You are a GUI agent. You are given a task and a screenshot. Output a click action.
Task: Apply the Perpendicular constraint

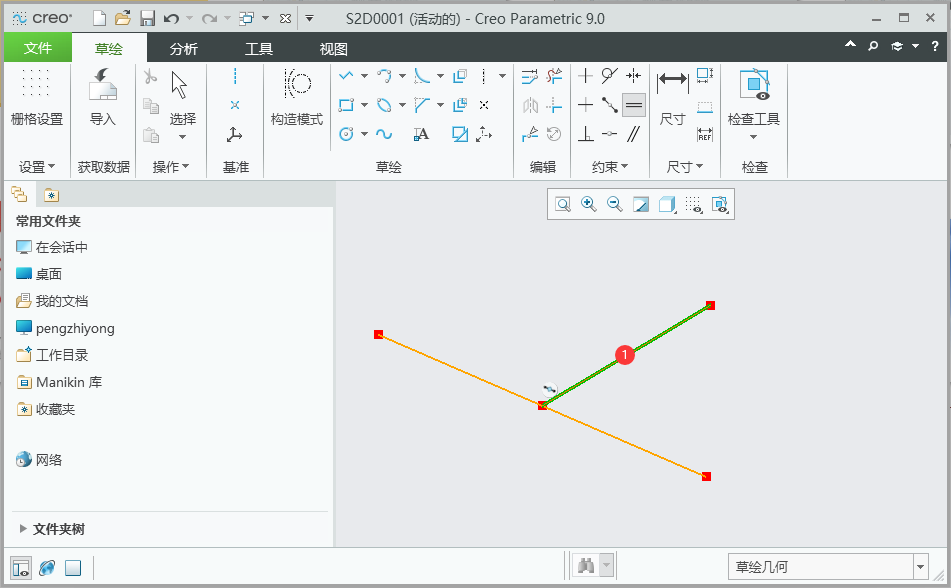585,134
